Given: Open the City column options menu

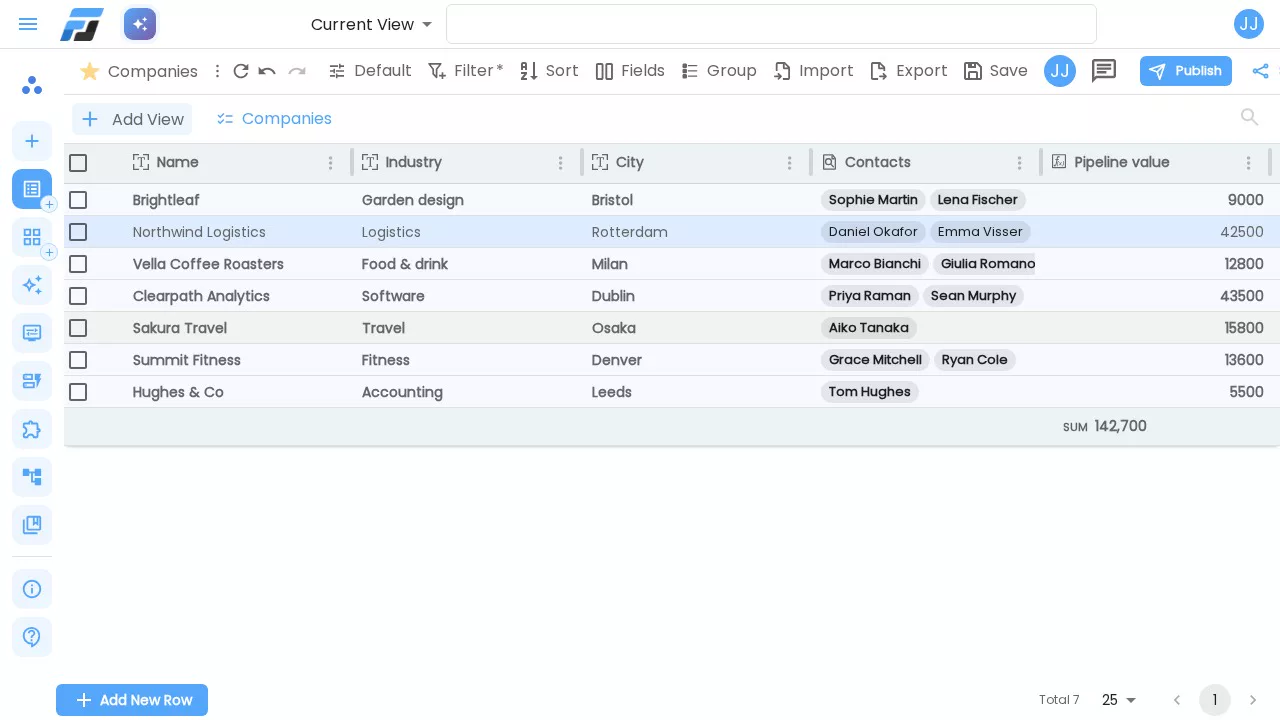Looking at the screenshot, I should pyautogui.click(x=790, y=163).
